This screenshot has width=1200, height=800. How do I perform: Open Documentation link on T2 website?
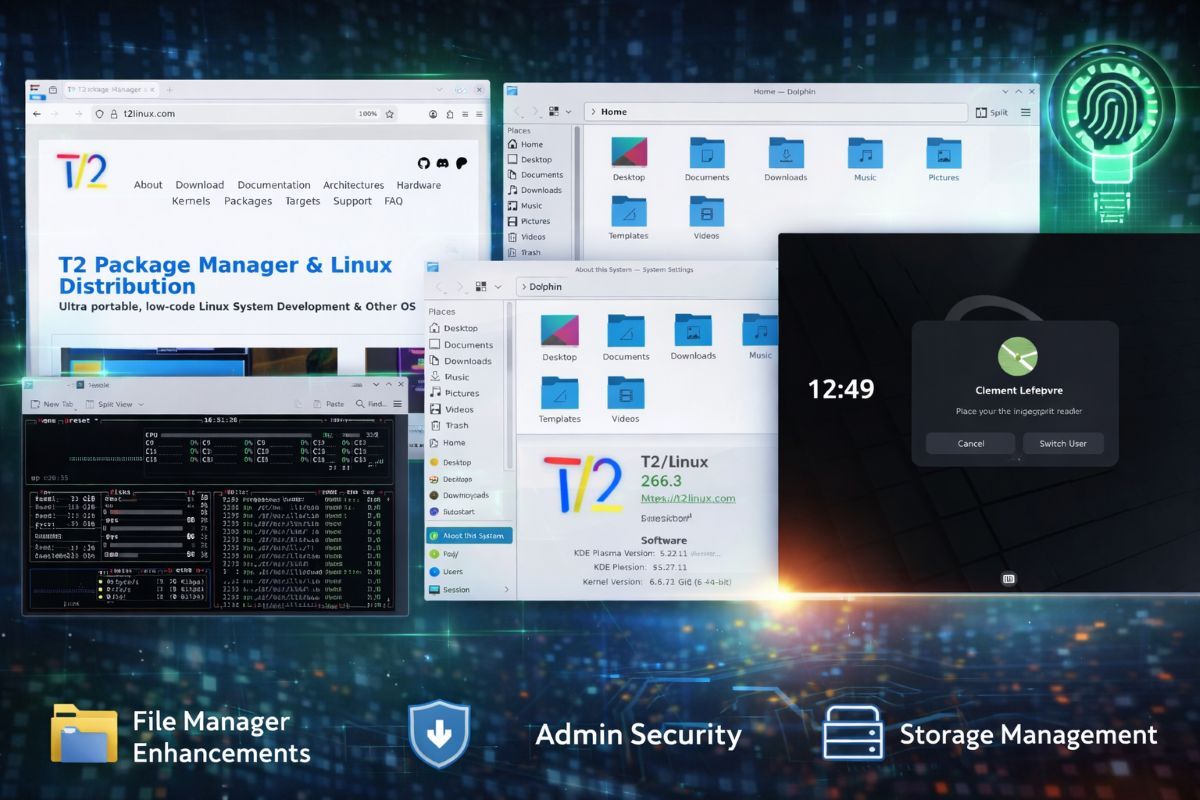pyautogui.click(x=274, y=185)
